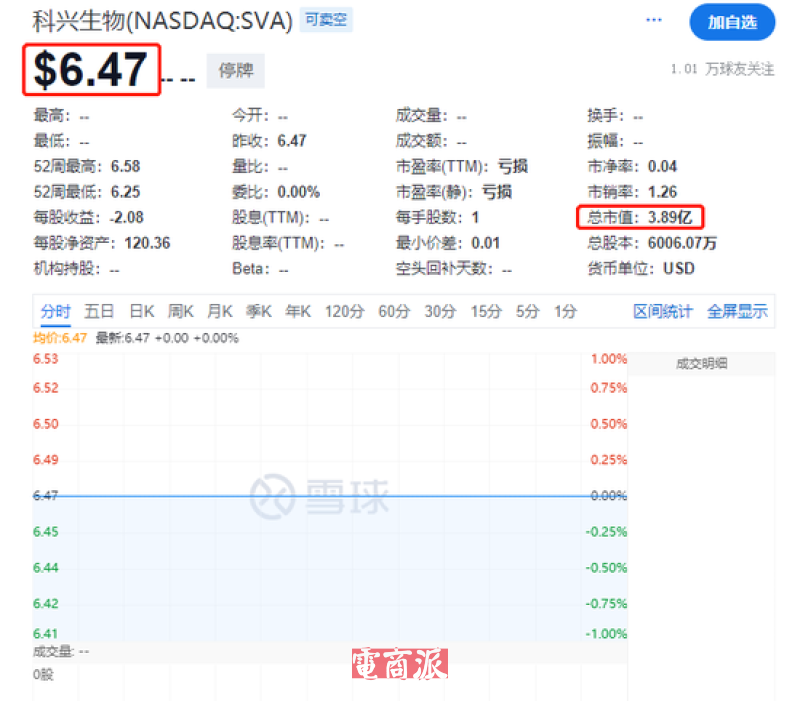Viewport: 800px width, 701px height.
Task: Select the 周K chart tab
Action: click(181, 311)
